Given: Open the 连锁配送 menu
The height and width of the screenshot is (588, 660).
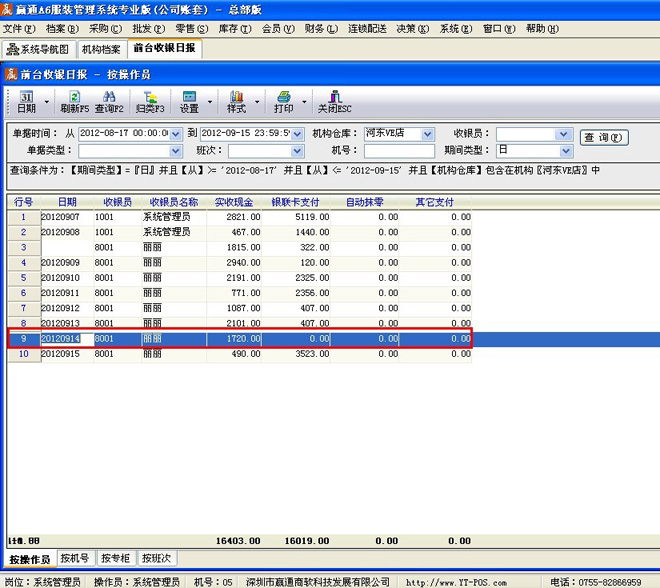Looking at the screenshot, I should pos(367,29).
